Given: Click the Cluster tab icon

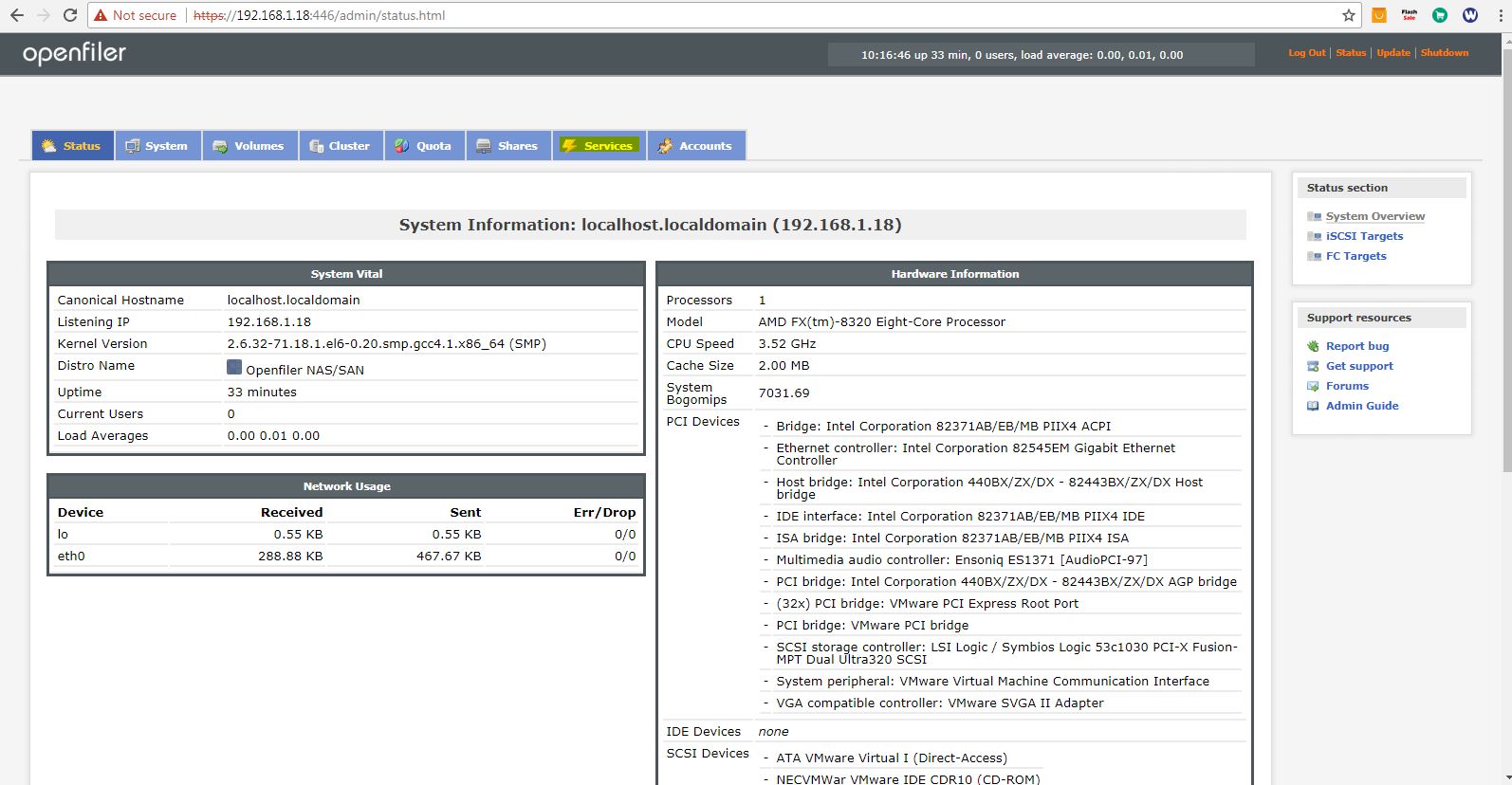Looking at the screenshot, I should (x=317, y=146).
